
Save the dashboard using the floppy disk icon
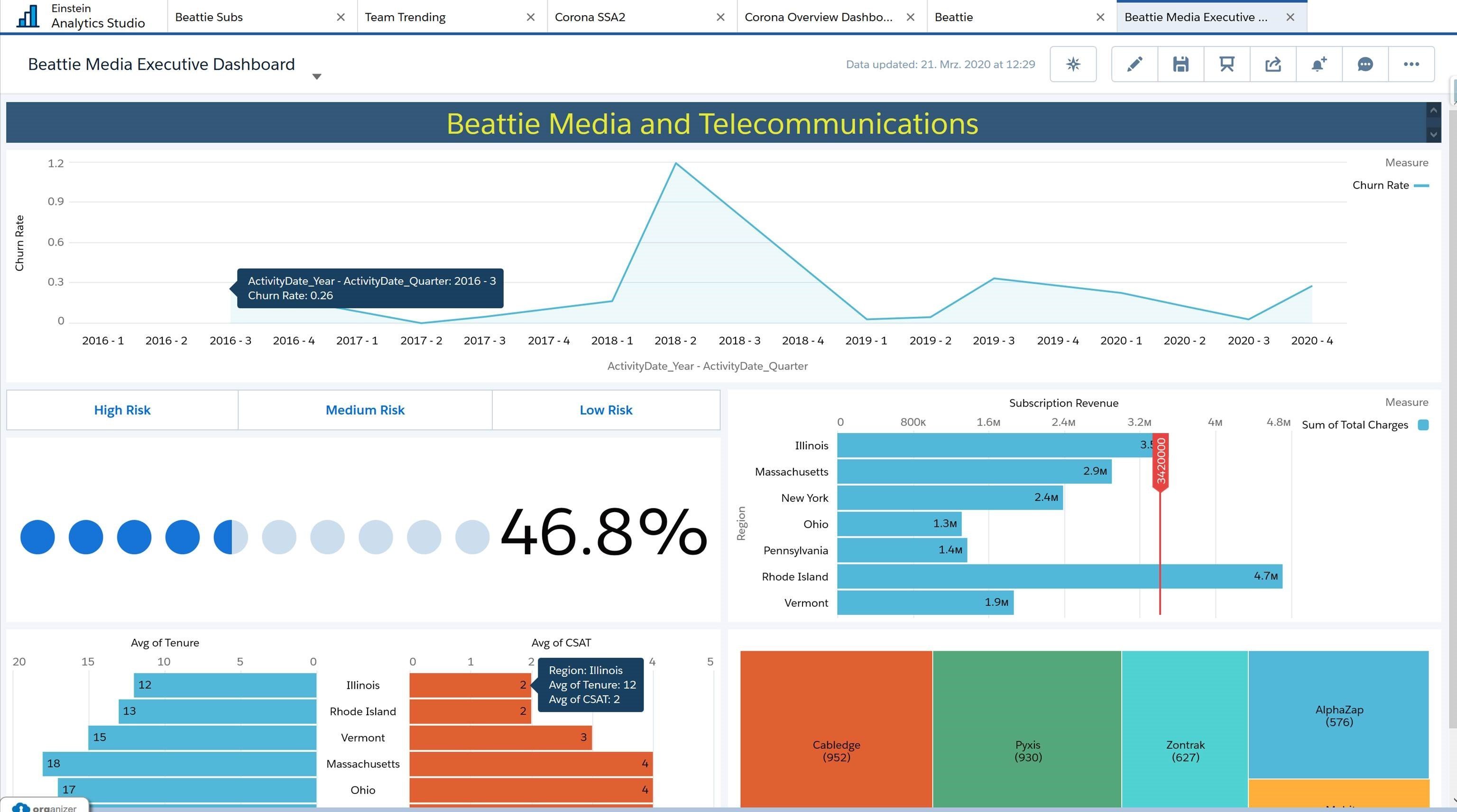click(x=1180, y=64)
